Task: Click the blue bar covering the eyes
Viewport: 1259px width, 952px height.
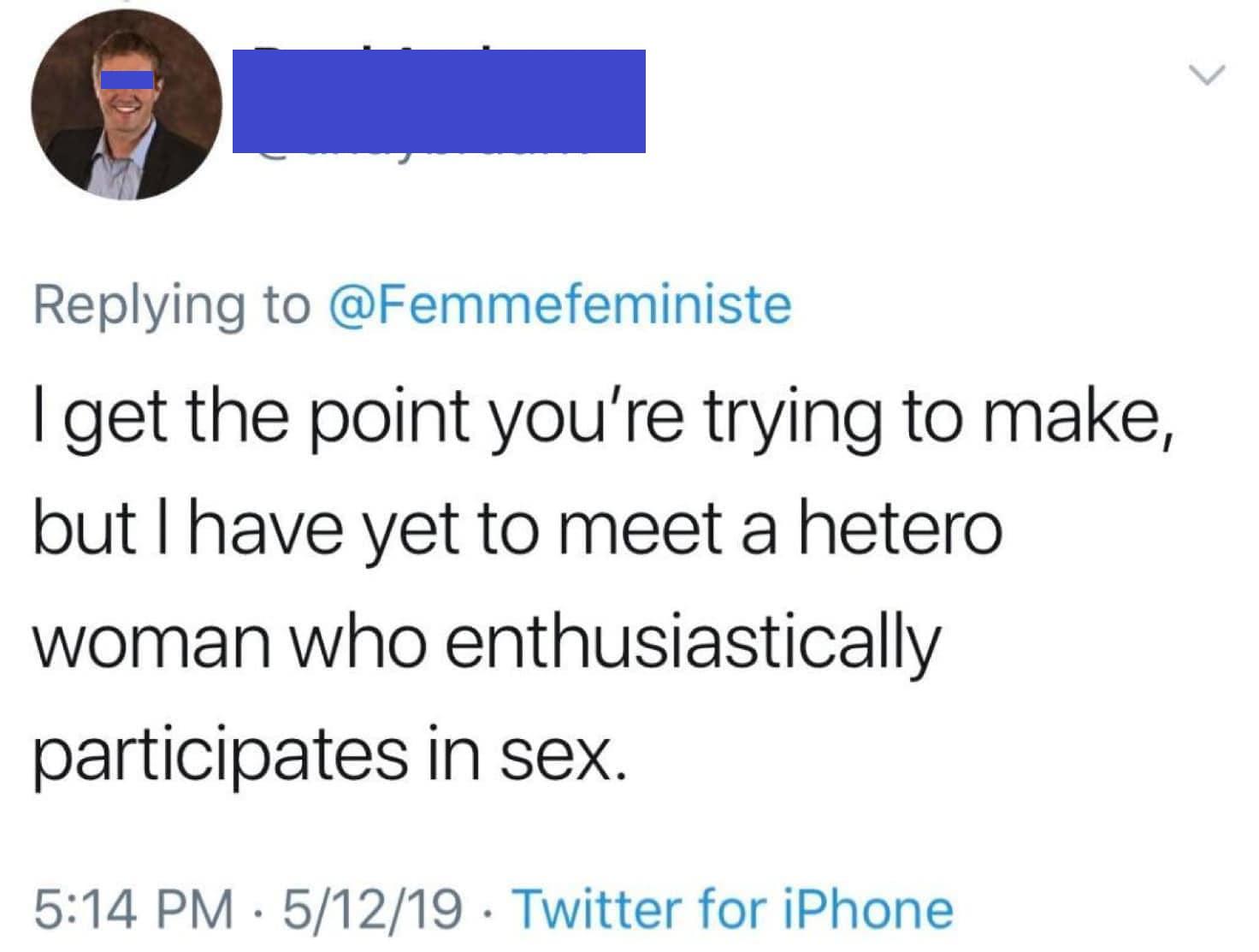Action: (x=127, y=80)
